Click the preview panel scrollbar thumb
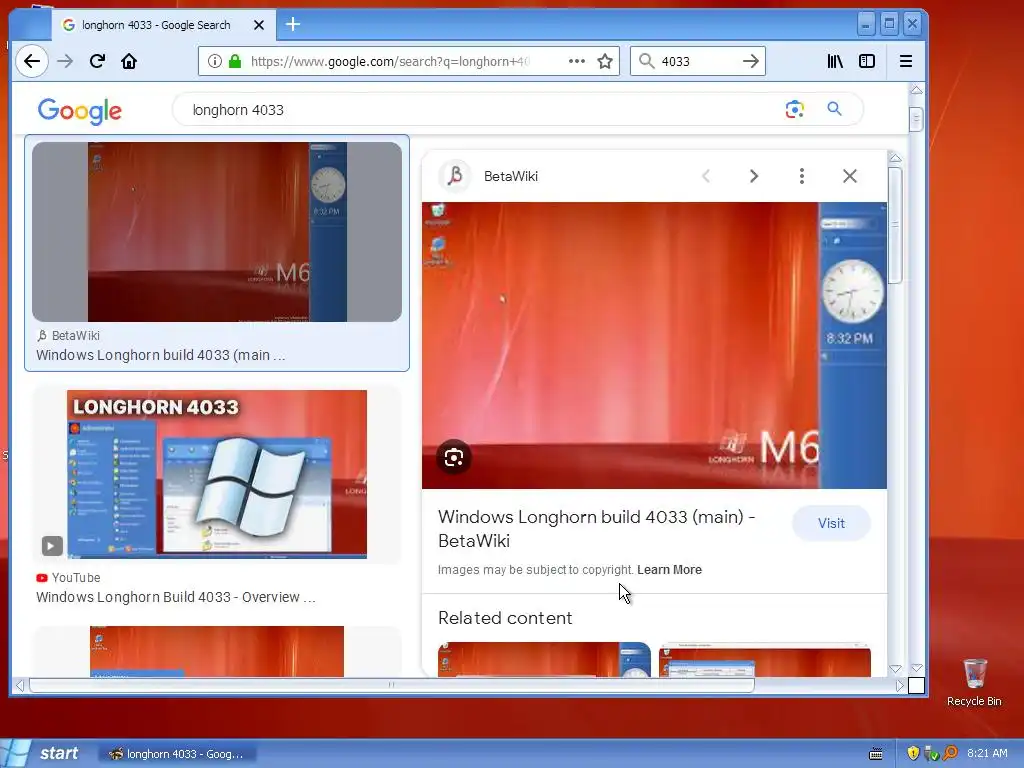This screenshot has width=1024, height=768. 895,225
